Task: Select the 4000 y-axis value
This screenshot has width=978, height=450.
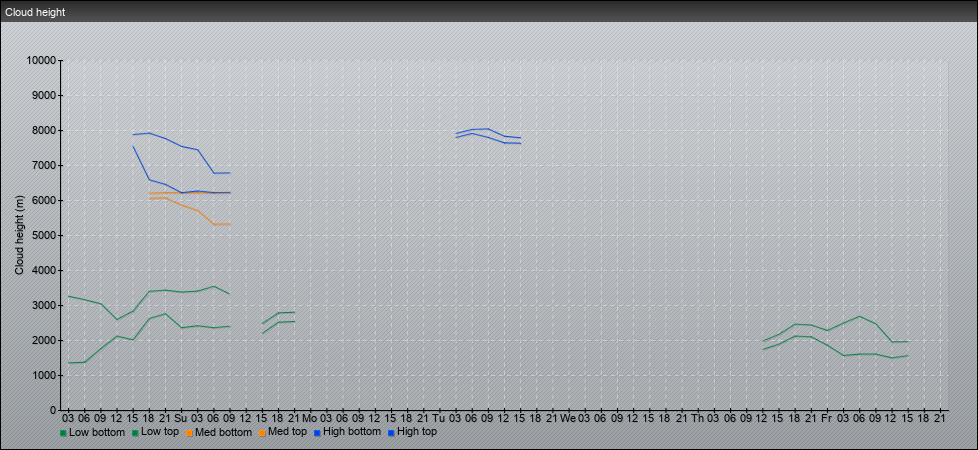Action: point(44,270)
